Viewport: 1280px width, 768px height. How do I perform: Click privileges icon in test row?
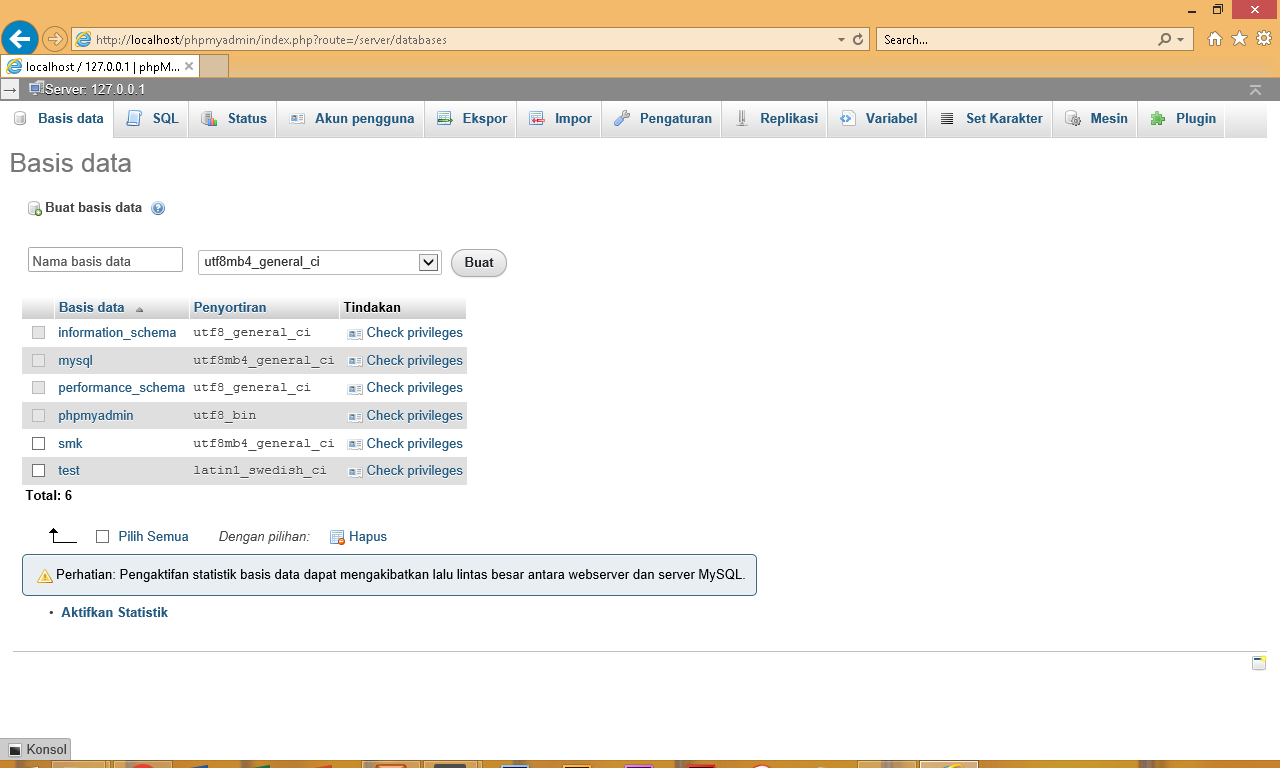click(x=355, y=471)
